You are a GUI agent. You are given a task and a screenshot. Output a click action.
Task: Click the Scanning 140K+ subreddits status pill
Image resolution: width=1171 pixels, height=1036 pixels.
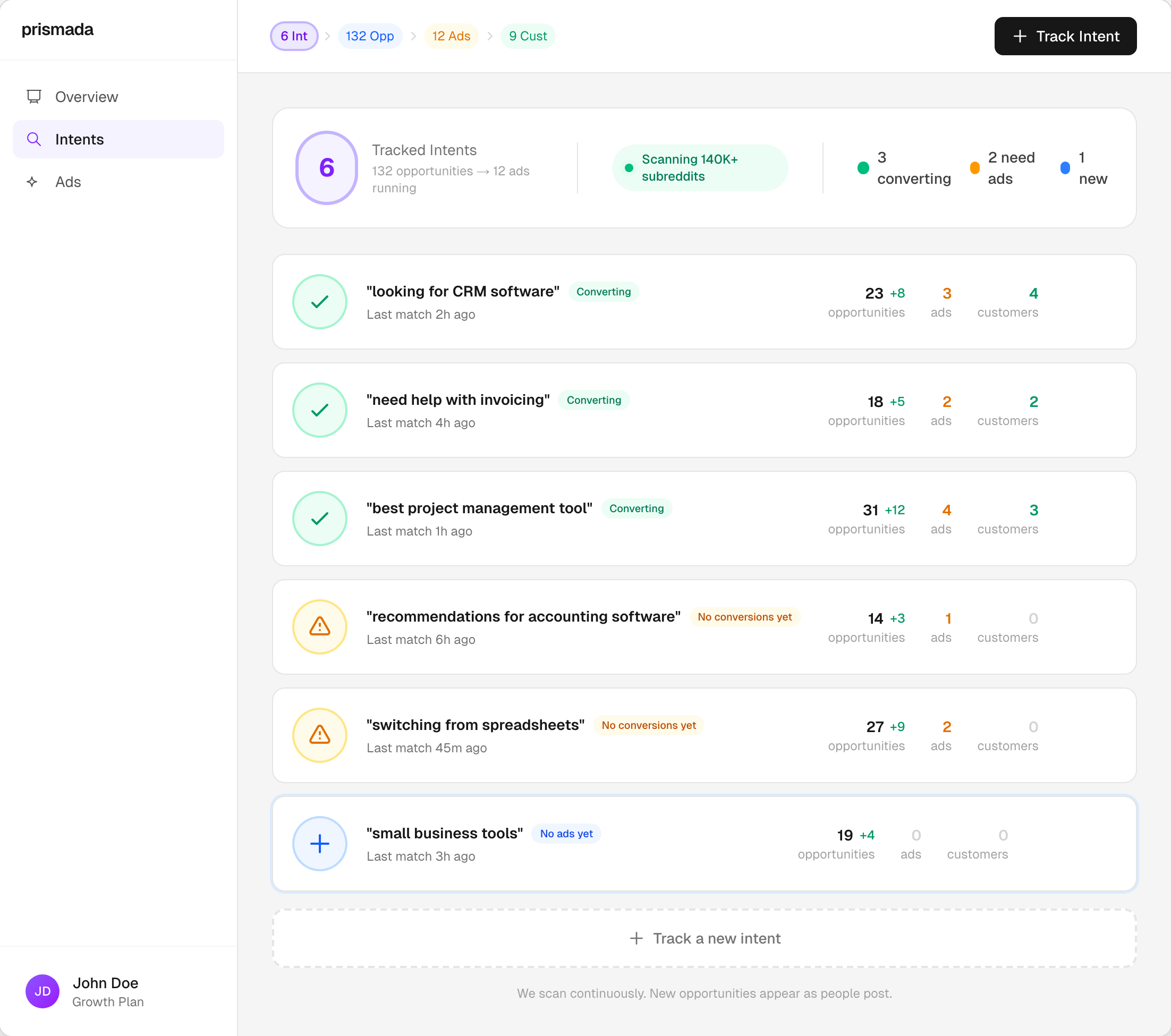click(700, 167)
